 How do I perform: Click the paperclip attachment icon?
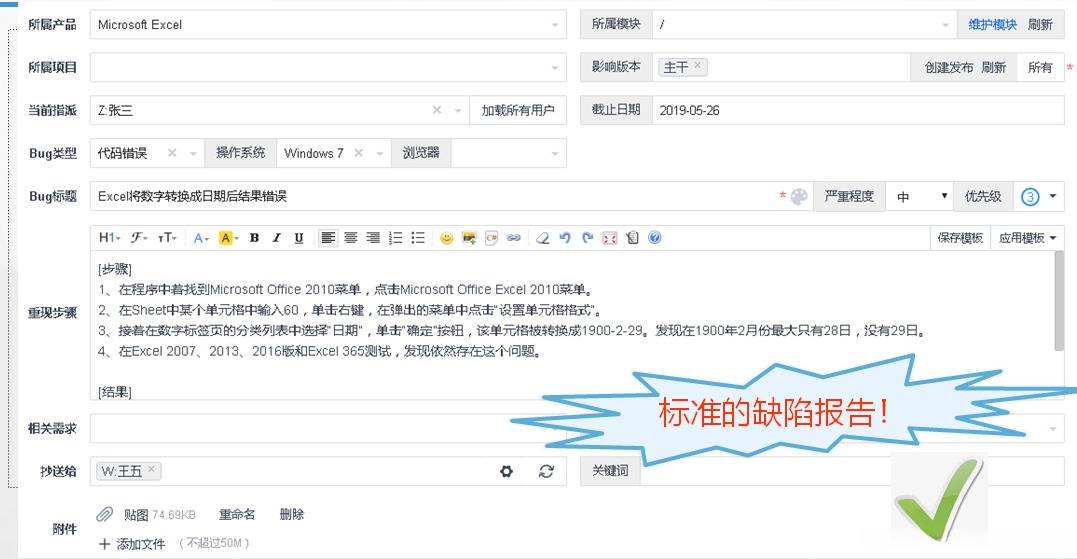coord(104,514)
